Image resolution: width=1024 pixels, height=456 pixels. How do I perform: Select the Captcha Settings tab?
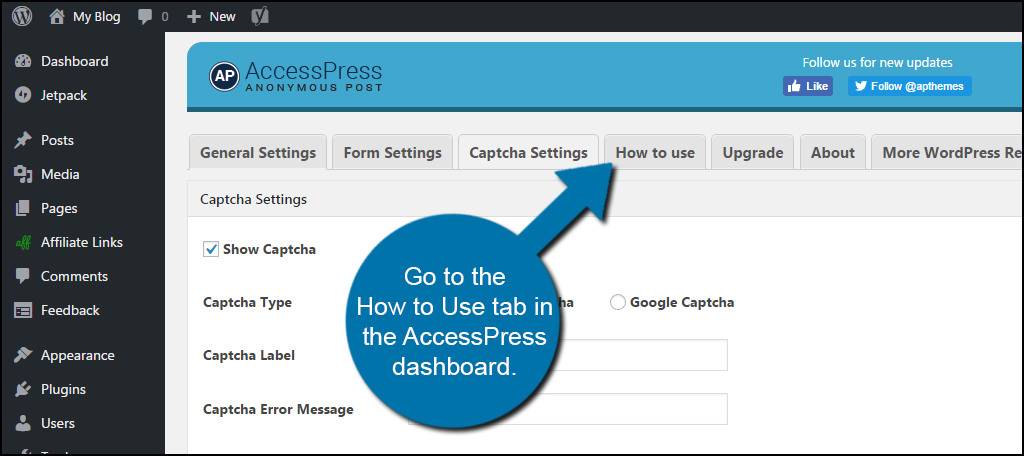pyautogui.click(x=528, y=152)
